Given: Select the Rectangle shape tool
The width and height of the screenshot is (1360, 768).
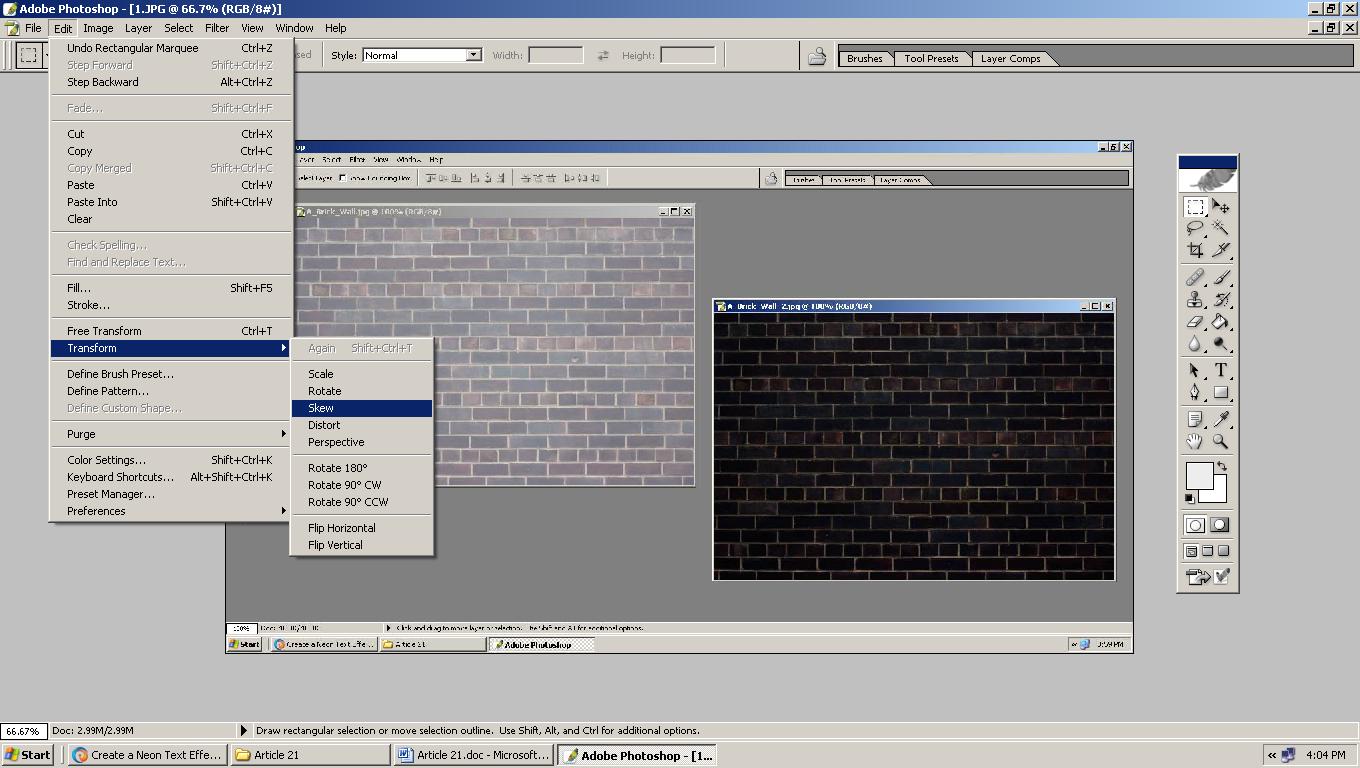Looking at the screenshot, I should [1221, 392].
